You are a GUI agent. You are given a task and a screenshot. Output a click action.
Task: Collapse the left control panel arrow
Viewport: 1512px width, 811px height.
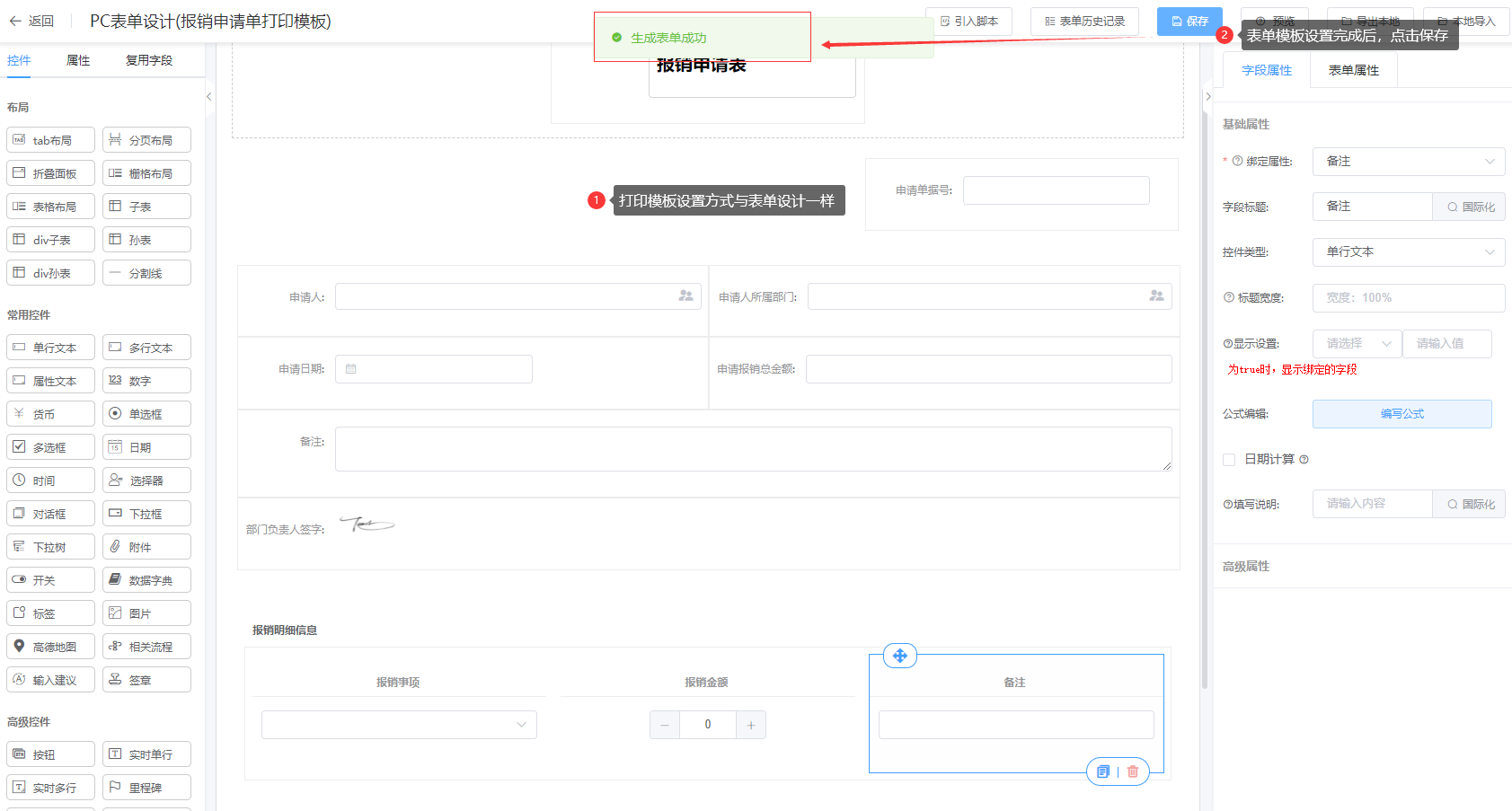pyautogui.click(x=208, y=96)
